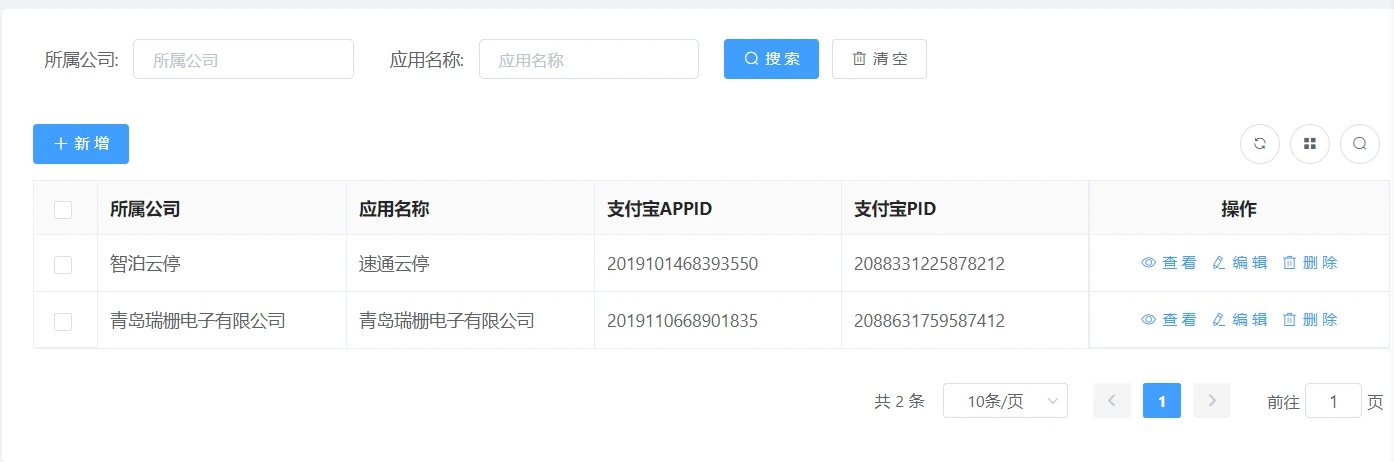Image resolution: width=1394 pixels, height=462 pixels.
Task: Tick the select-all checkbox in the table header
Action: (x=63, y=210)
